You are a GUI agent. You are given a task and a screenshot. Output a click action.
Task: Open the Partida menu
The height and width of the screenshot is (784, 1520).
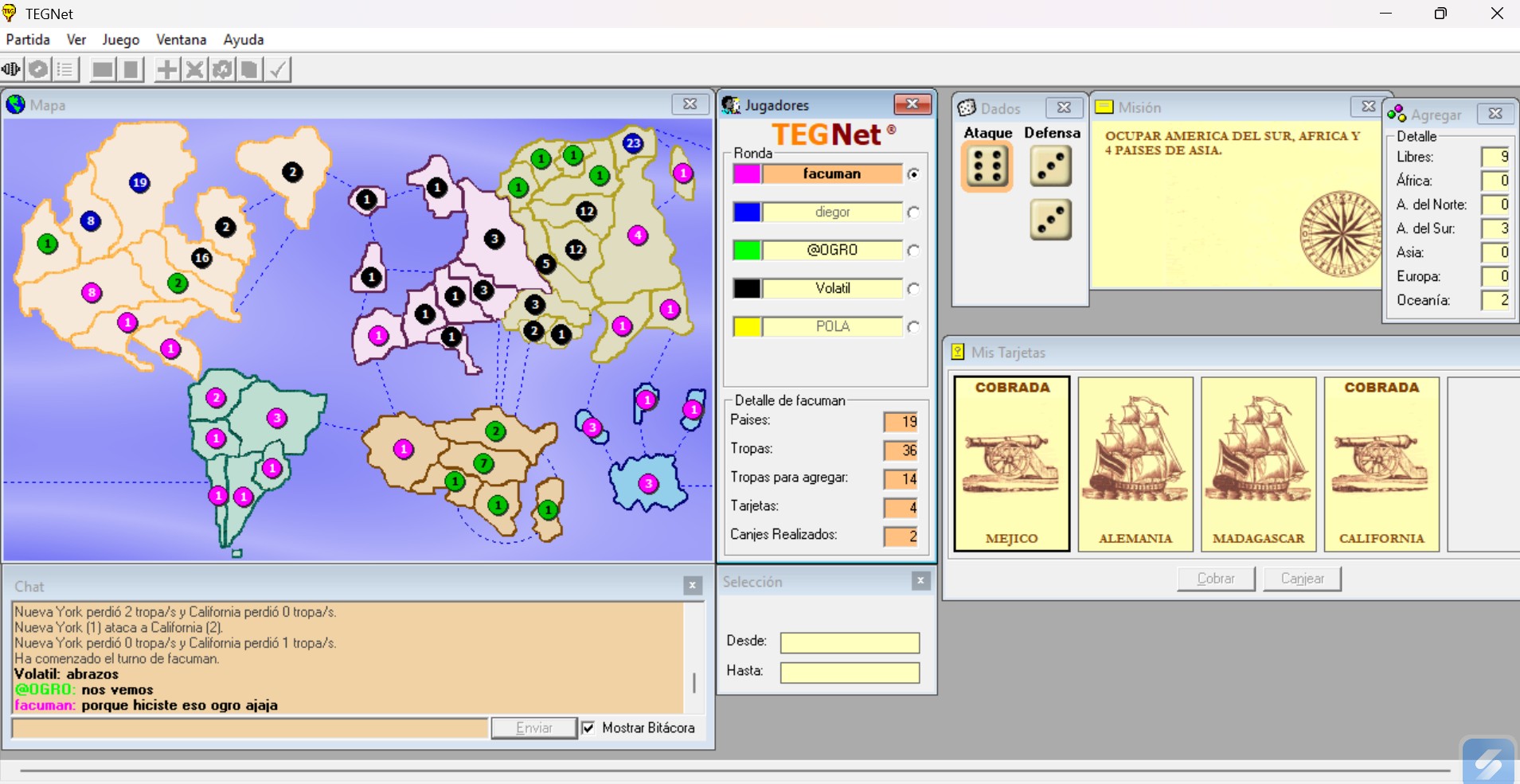click(28, 40)
